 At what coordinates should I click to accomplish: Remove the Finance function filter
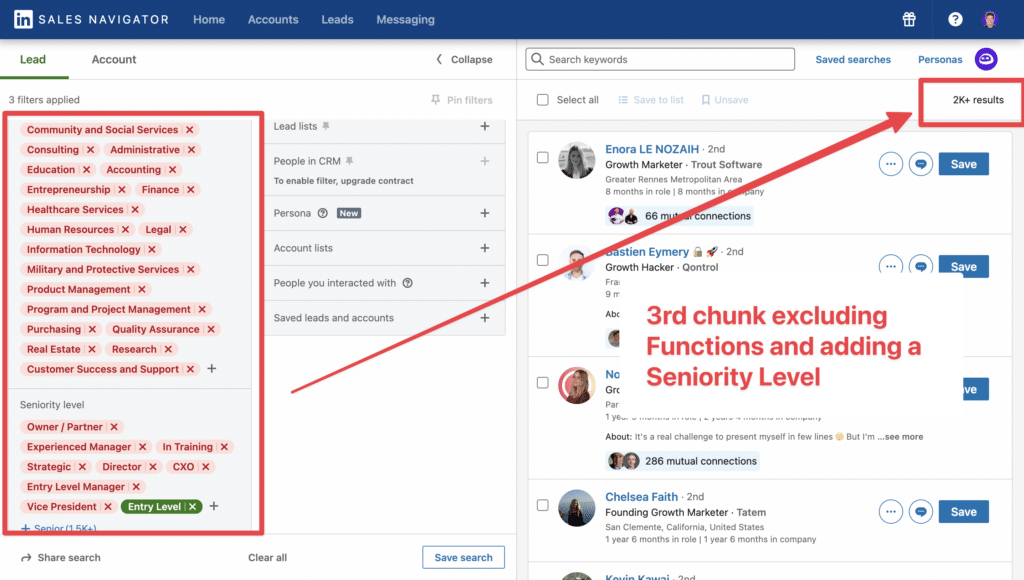click(191, 189)
